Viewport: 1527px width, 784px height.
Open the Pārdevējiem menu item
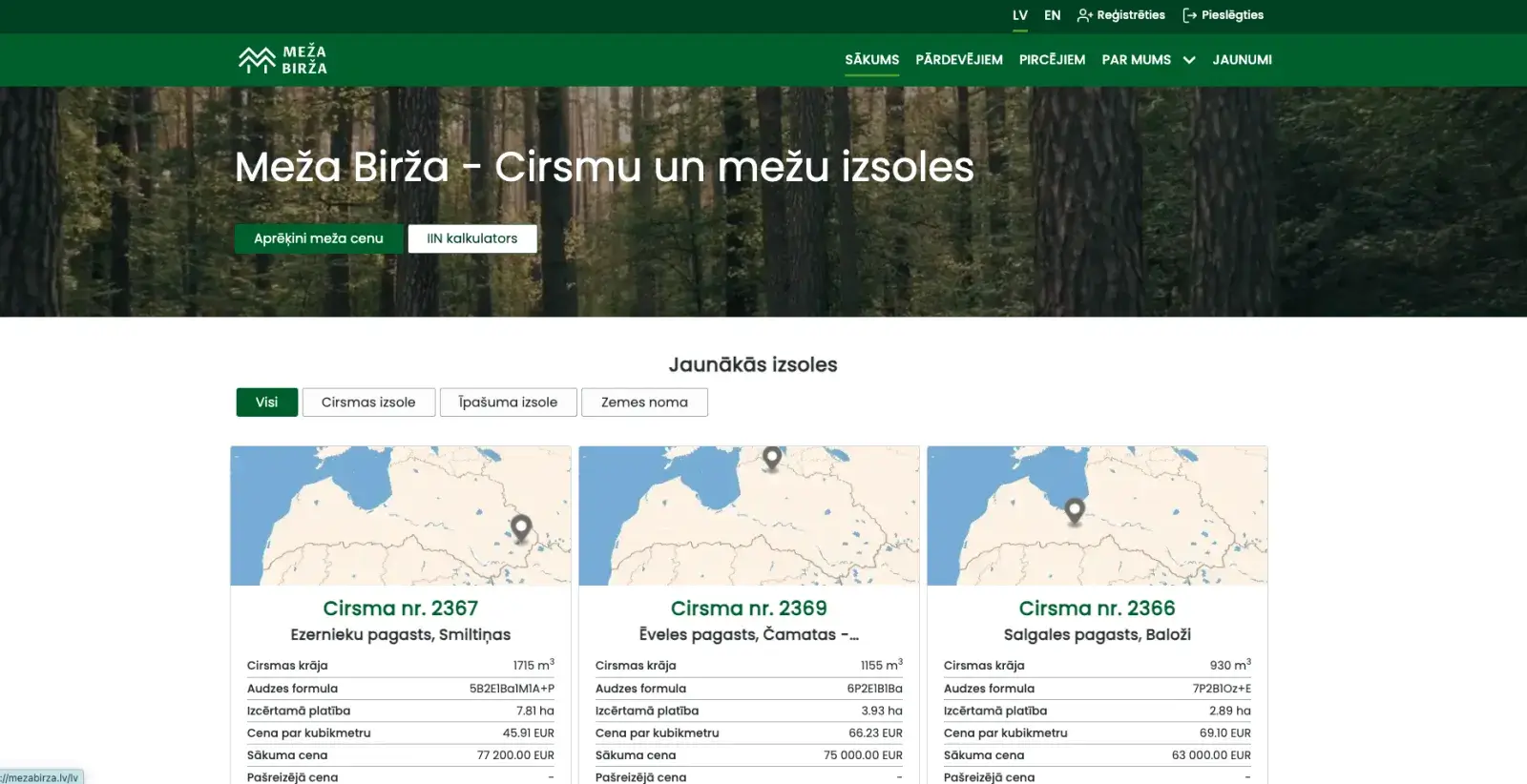[958, 60]
